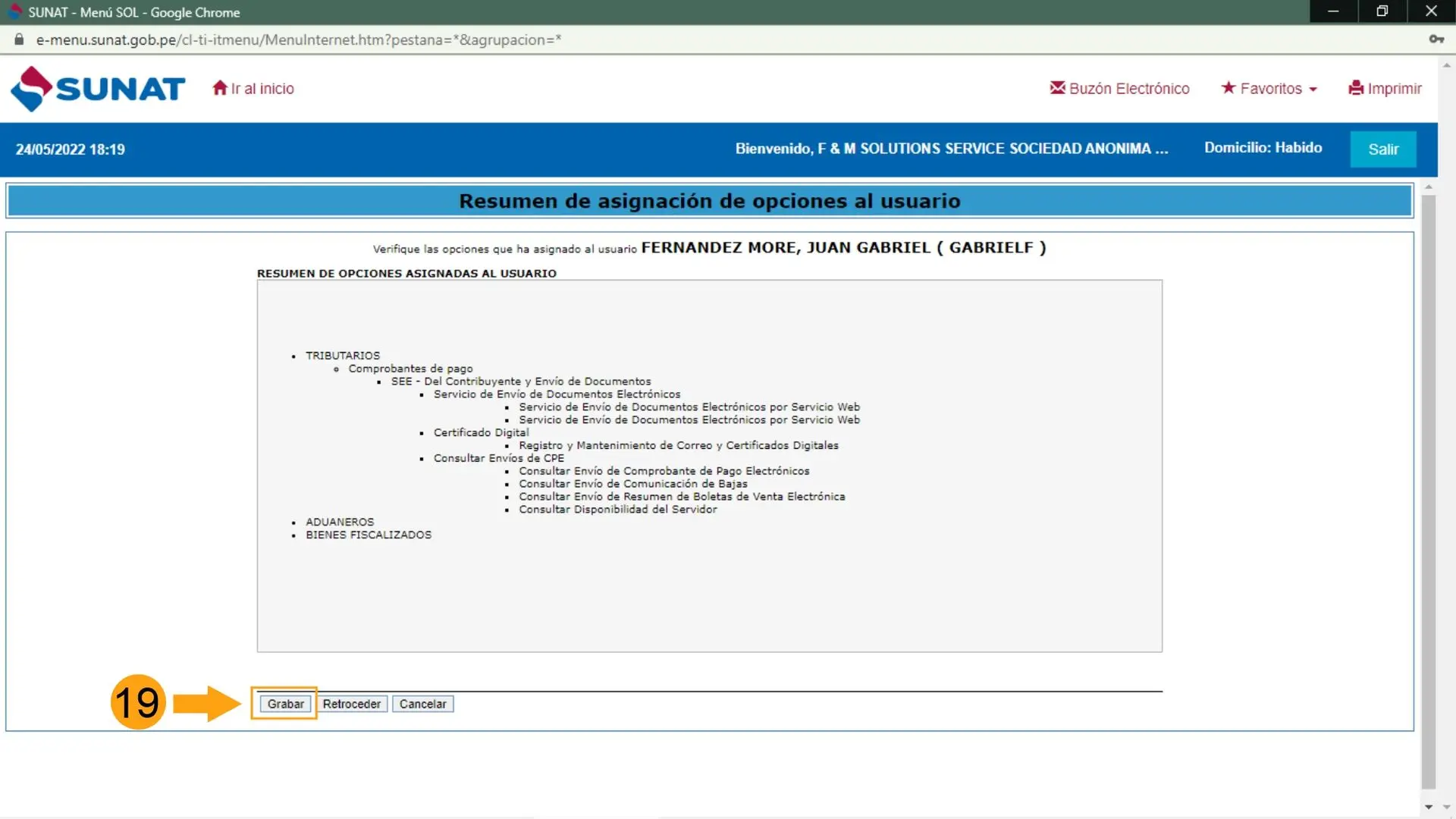Screen dimensions: 1456x819
Task: Open the Ir al inicio link
Action: (262, 89)
